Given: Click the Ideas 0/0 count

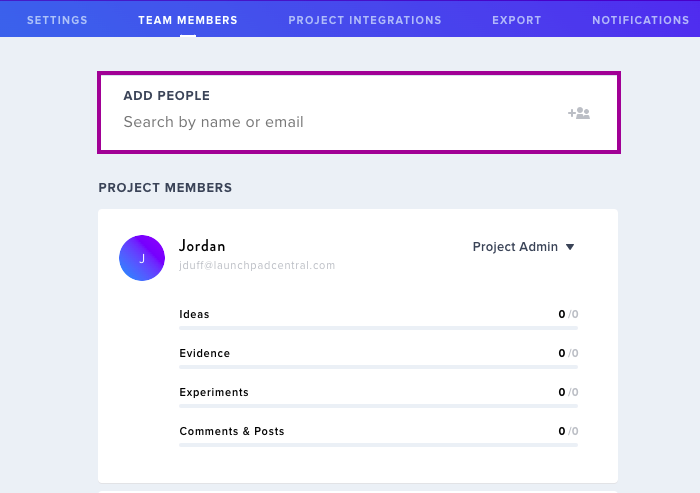Looking at the screenshot, I should click(x=568, y=314).
